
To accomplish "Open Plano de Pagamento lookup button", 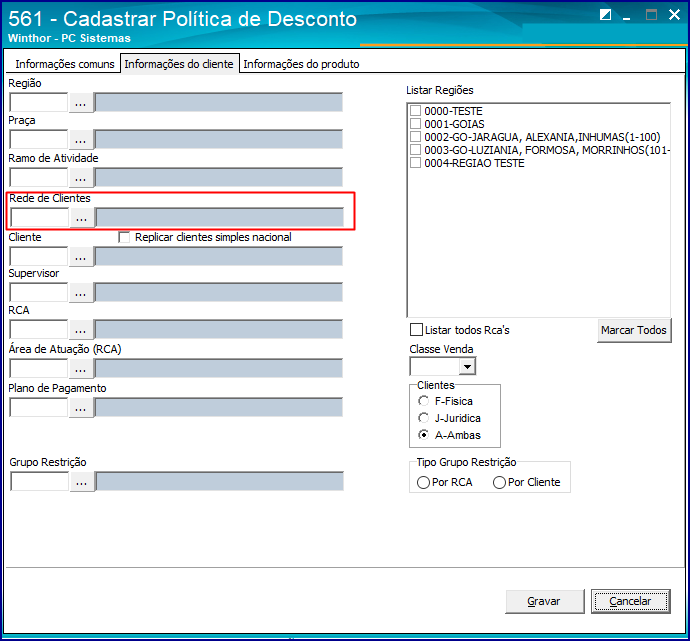I will pyautogui.click(x=81, y=407).
